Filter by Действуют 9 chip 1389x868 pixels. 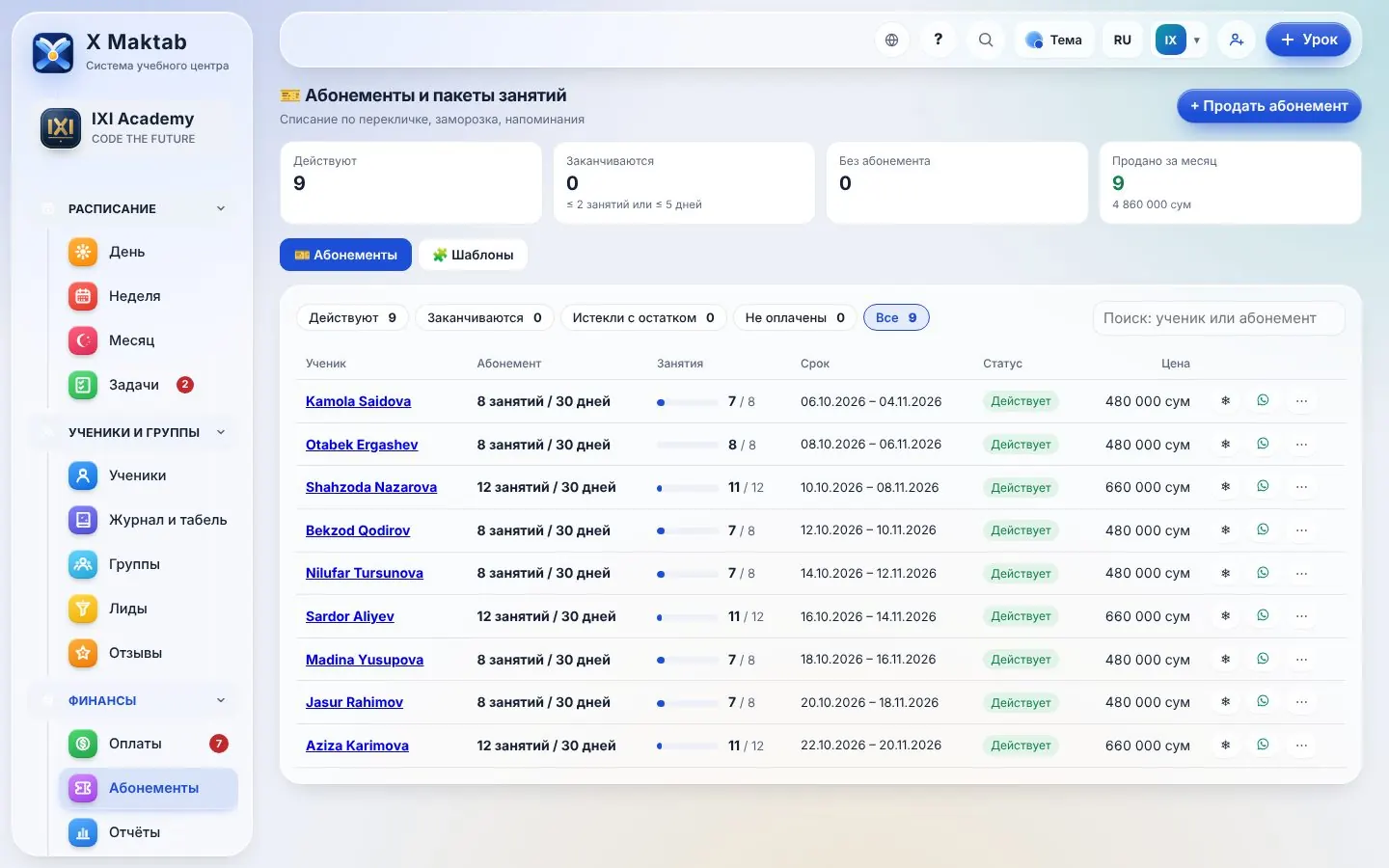pos(352,317)
